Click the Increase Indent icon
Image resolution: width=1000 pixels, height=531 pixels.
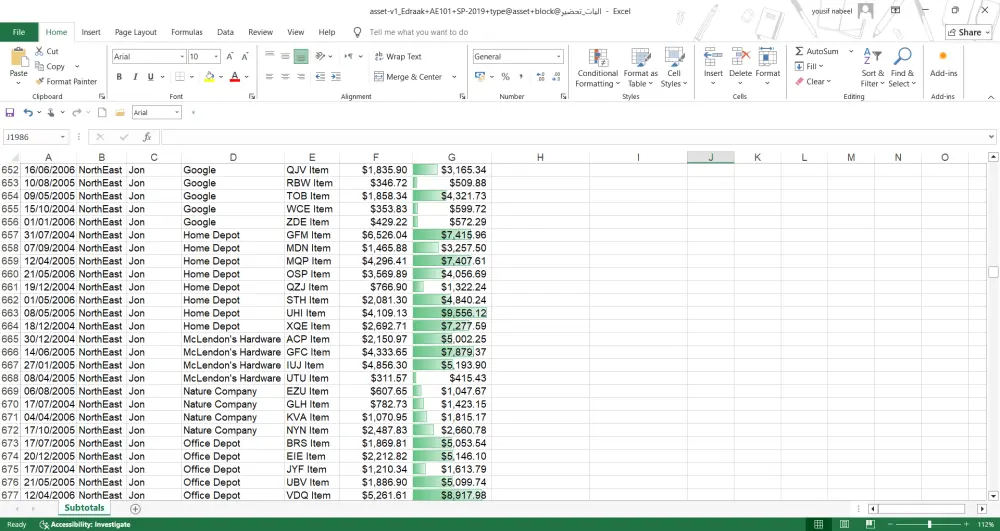335,76
